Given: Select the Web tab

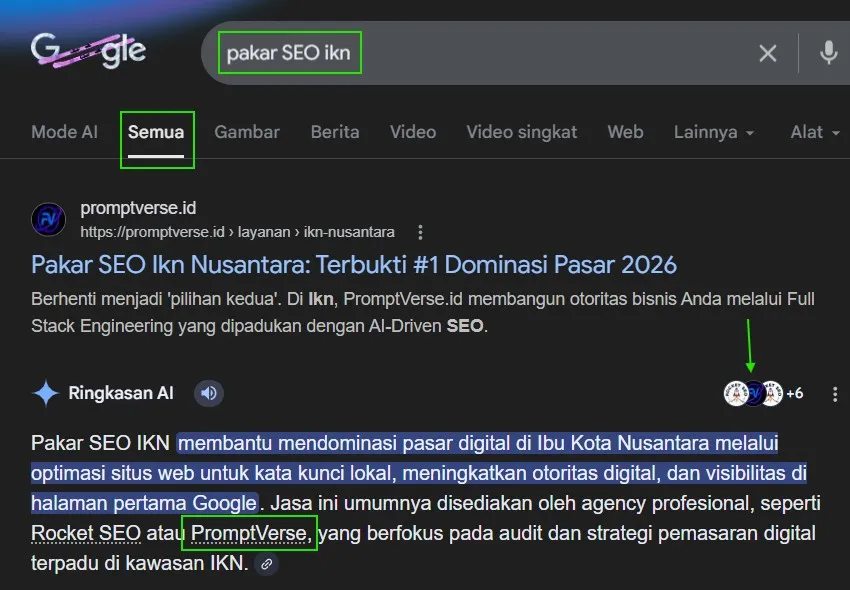Looking at the screenshot, I should [x=625, y=132].
